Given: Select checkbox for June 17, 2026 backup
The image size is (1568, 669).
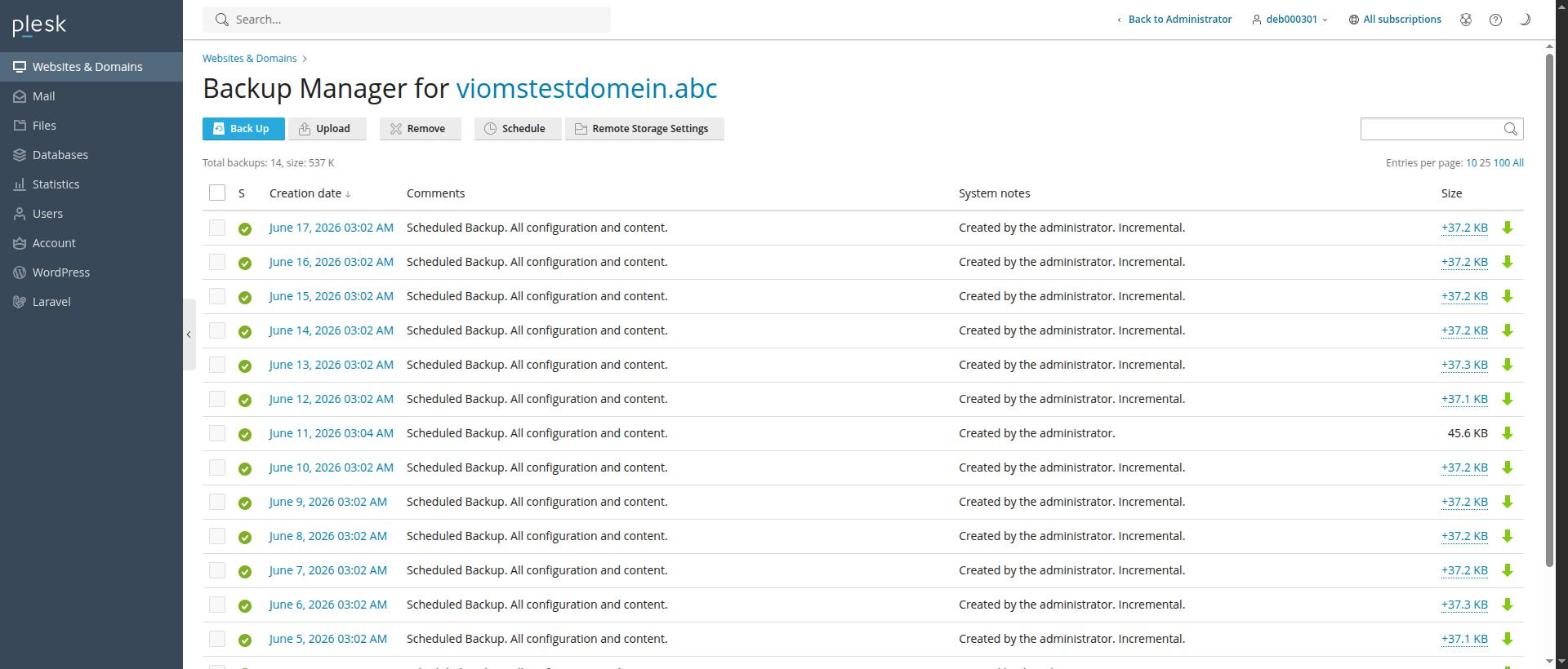Looking at the screenshot, I should pos(217,228).
